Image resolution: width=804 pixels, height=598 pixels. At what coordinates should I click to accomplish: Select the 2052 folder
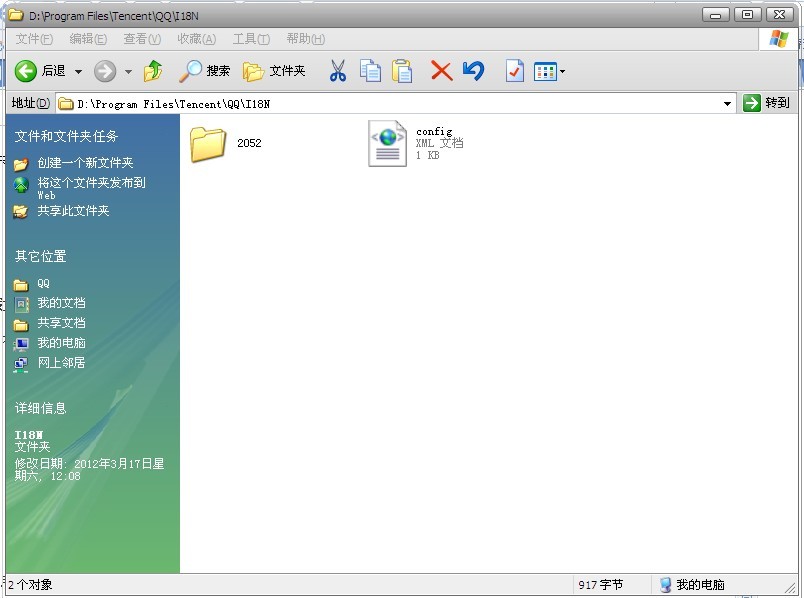tap(209, 144)
